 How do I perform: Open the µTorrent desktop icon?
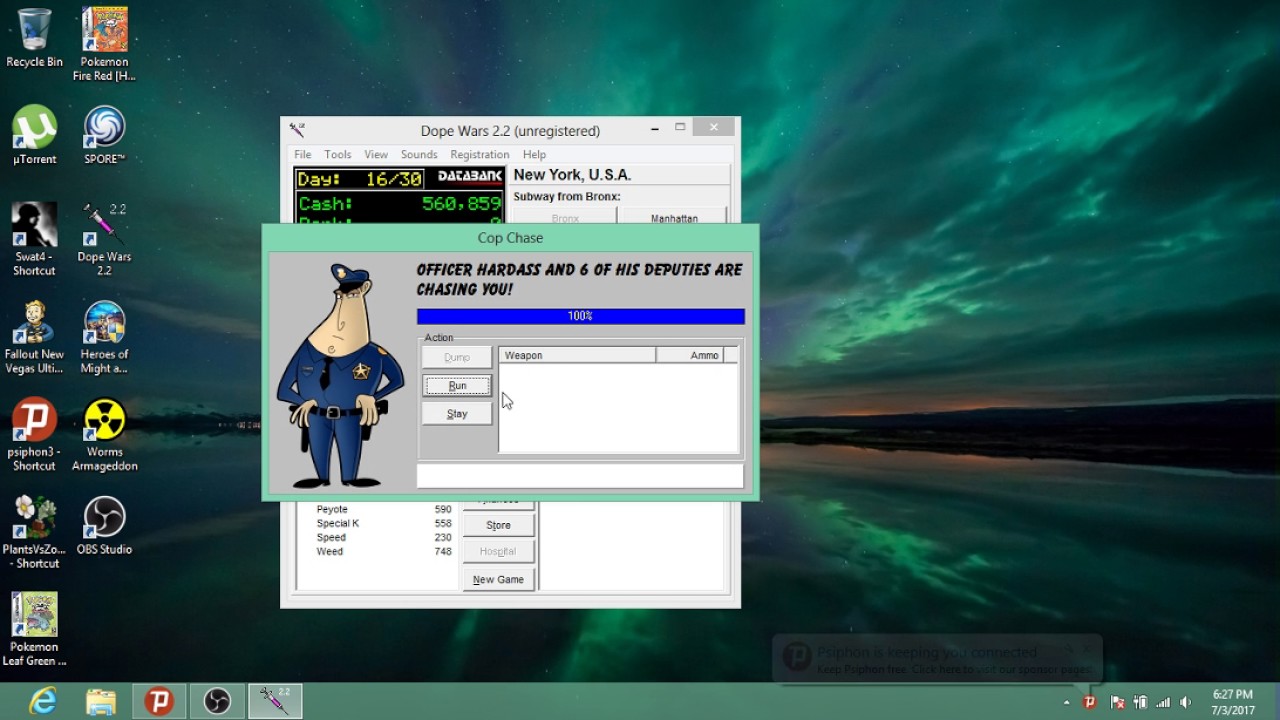(x=34, y=135)
